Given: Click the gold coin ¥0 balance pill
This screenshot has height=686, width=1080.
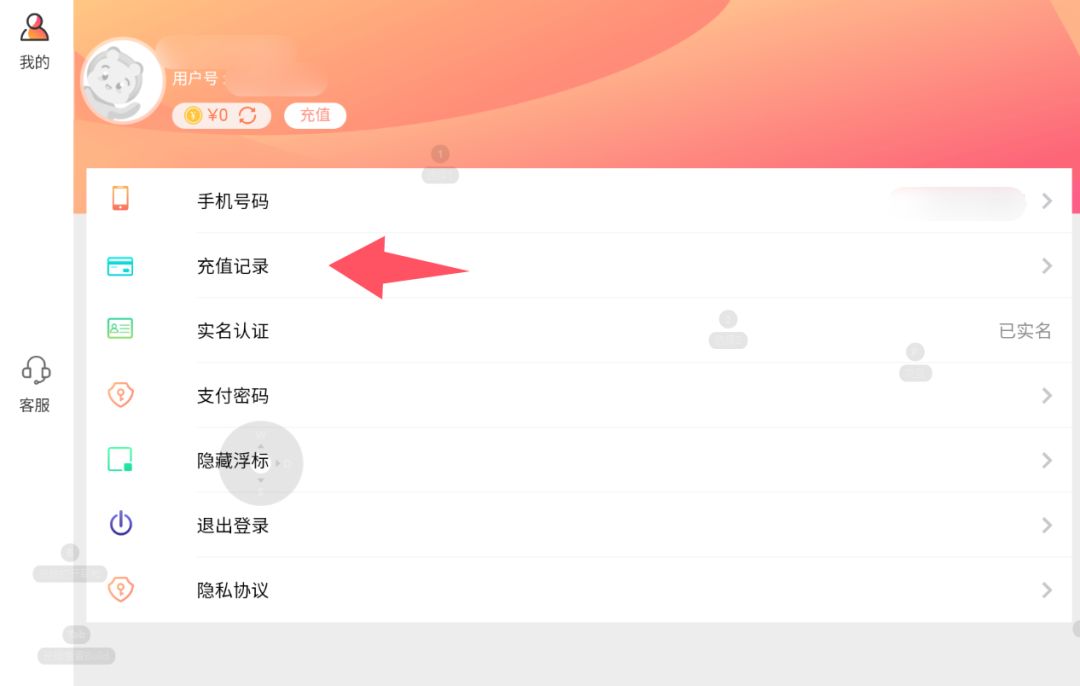Looking at the screenshot, I should [x=221, y=115].
